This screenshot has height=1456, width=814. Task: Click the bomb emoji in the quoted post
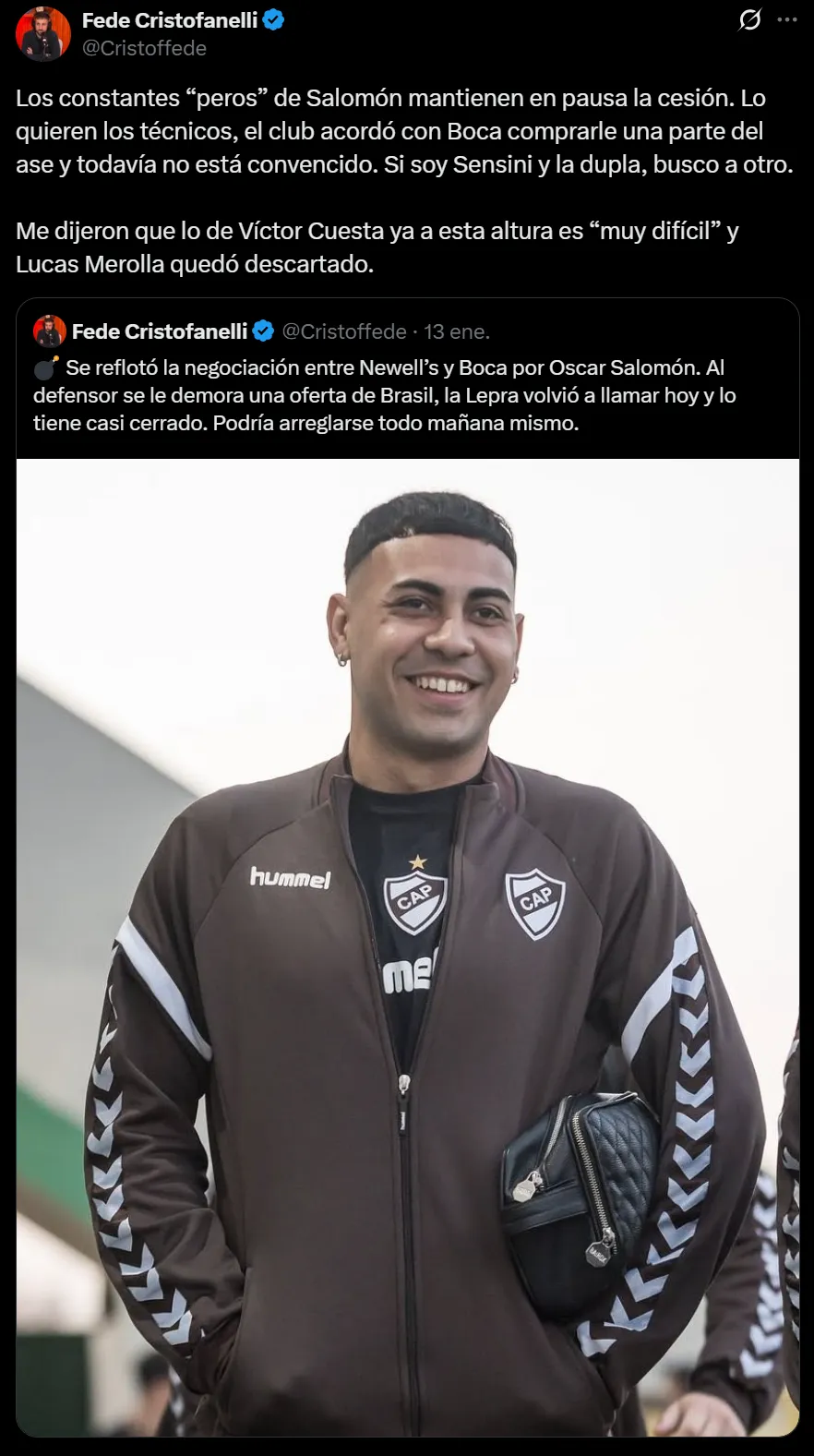[46, 367]
